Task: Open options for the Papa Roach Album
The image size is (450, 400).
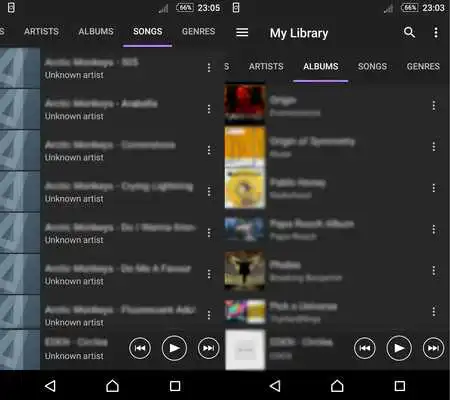Action: 434,230
